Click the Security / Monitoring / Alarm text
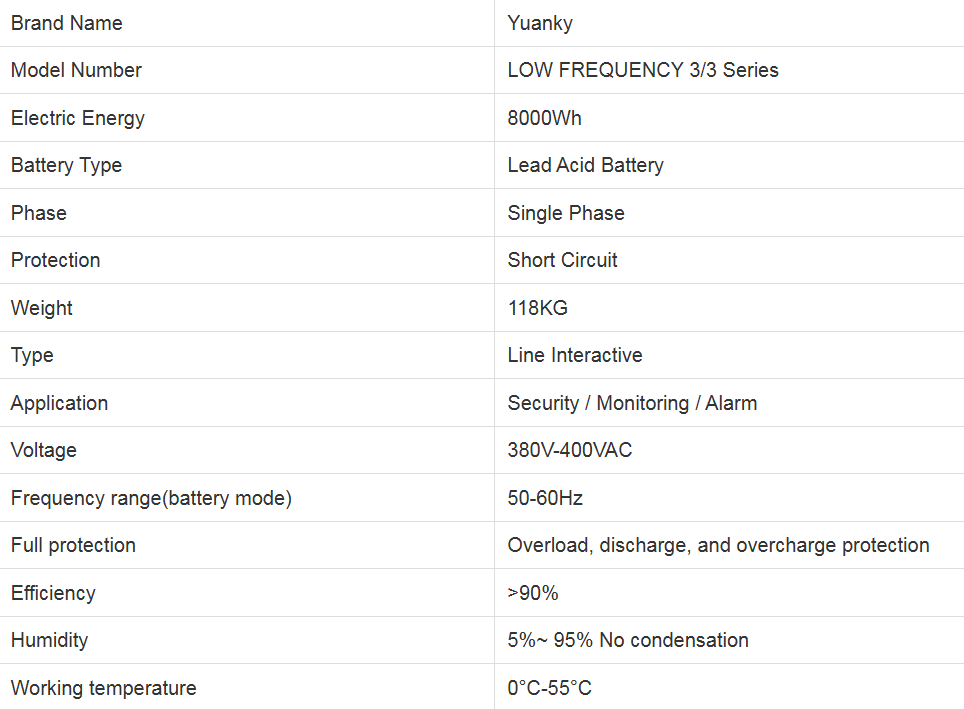The width and height of the screenshot is (964, 709). [x=632, y=403]
